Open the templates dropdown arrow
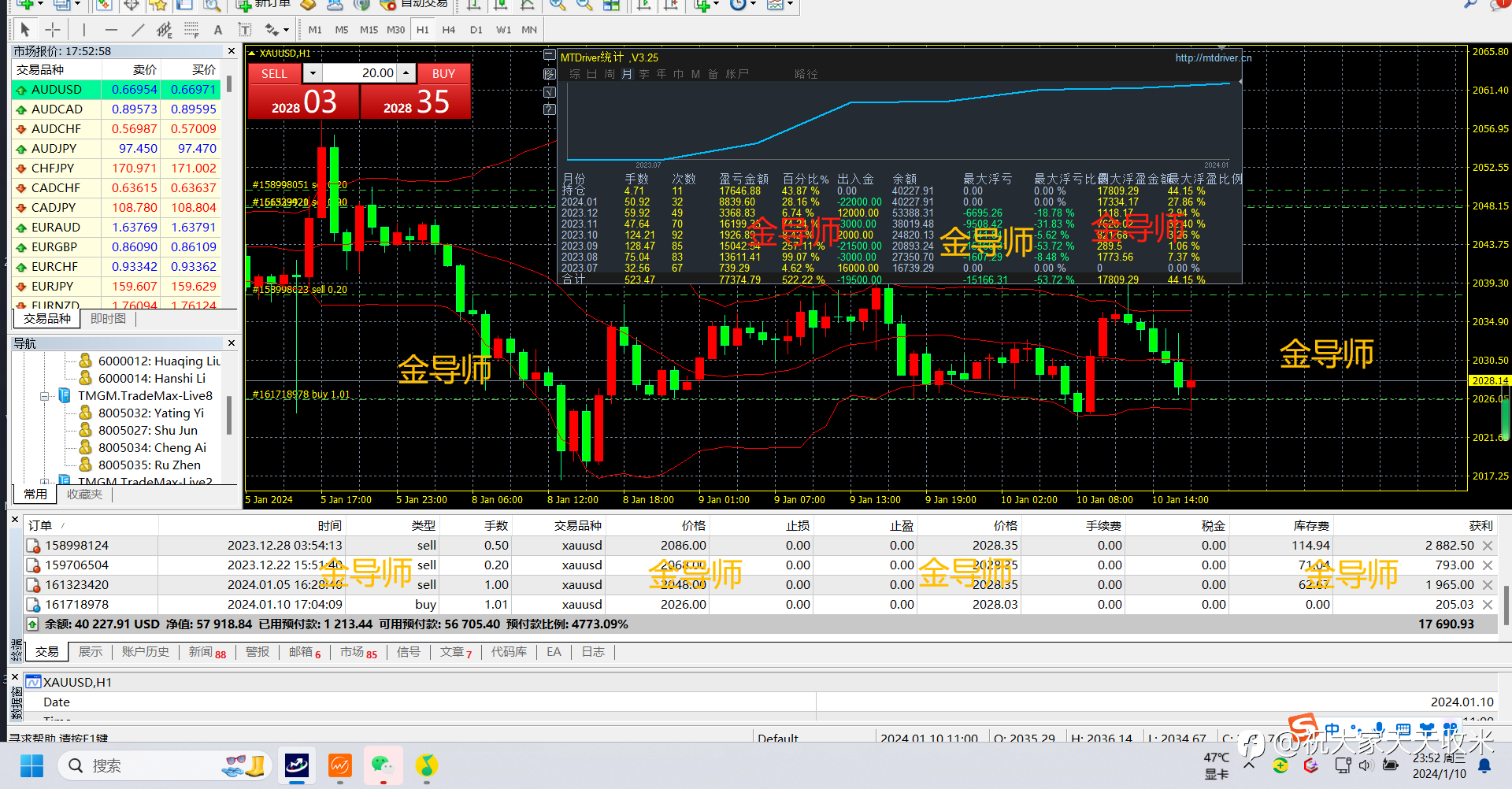 (x=790, y=5)
